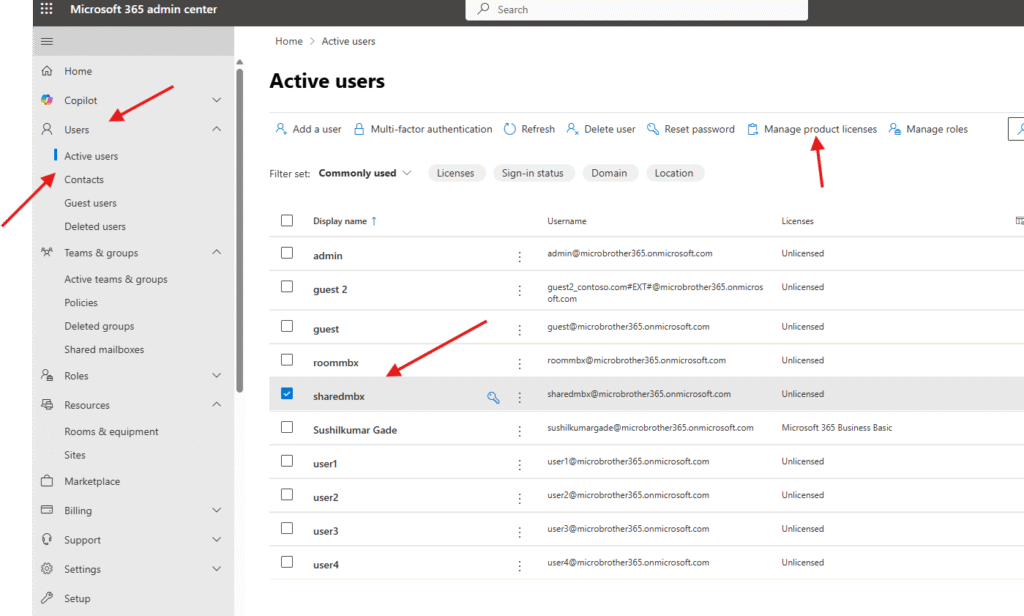Click the Marketplace bag icon in sidebar

(x=47, y=481)
